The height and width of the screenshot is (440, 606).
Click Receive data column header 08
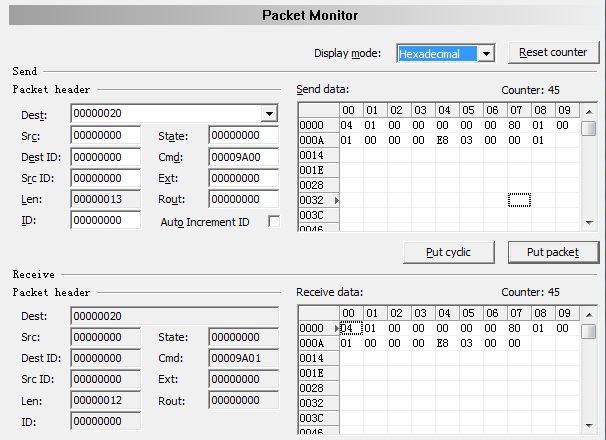point(543,313)
